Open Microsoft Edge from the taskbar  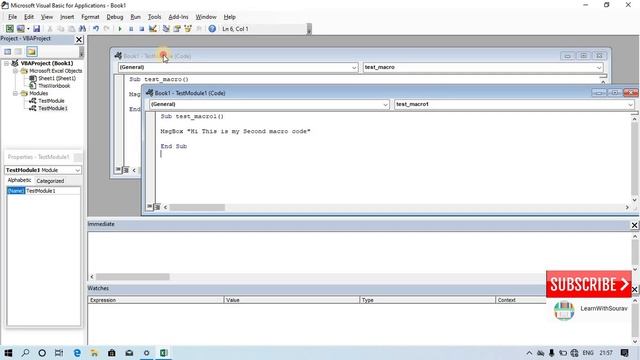(77, 353)
